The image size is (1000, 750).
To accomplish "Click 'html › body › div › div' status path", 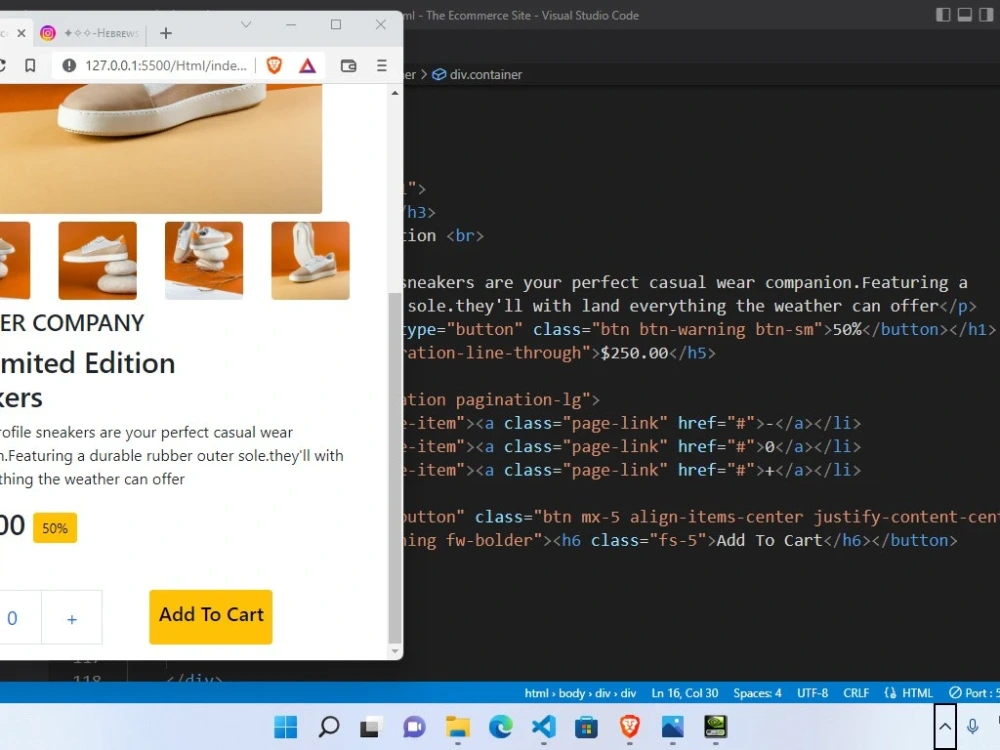I will point(580,693).
